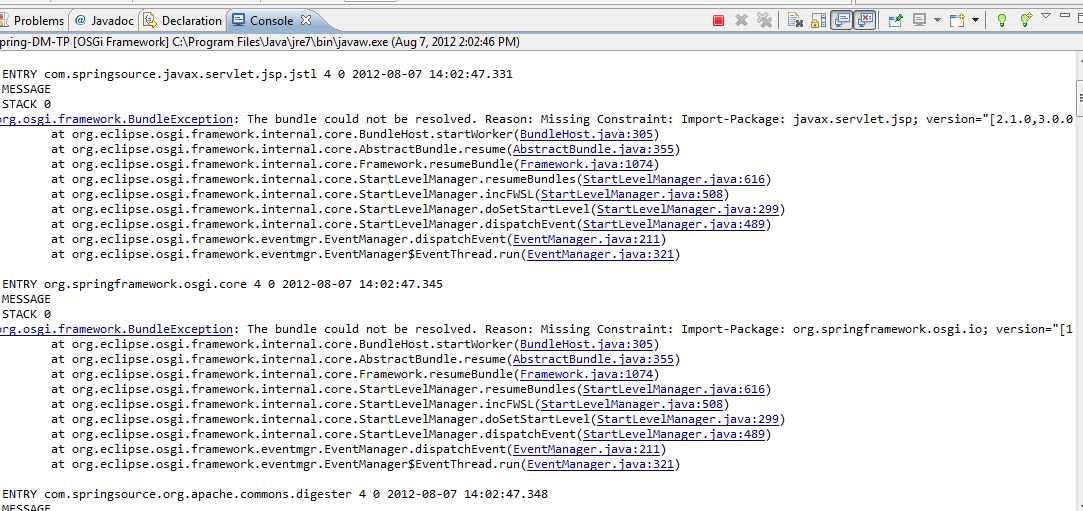
Task: Open StartLevelManager.java:508 link in osgi.core stack
Action: pyautogui.click(x=631, y=405)
